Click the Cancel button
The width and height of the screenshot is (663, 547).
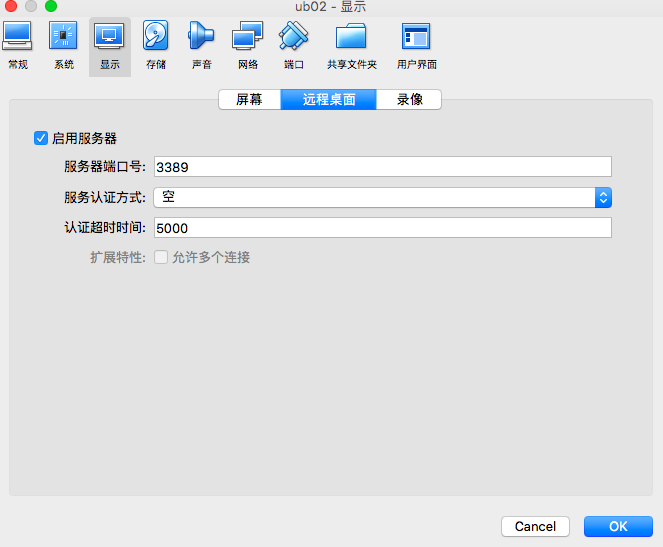(x=535, y=526)
